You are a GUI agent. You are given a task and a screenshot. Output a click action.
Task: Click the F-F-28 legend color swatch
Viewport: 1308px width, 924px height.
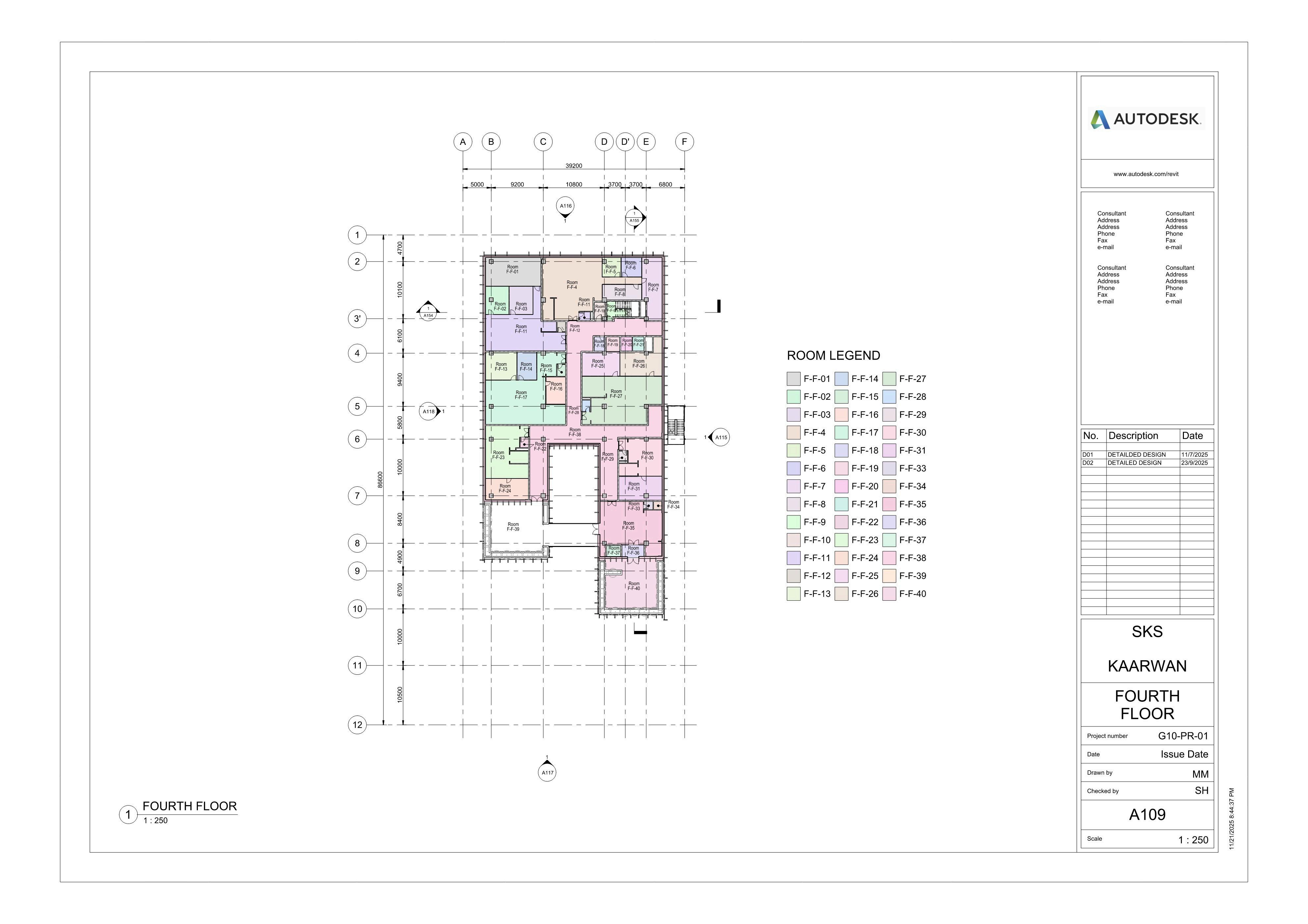[x=889, y=396]
